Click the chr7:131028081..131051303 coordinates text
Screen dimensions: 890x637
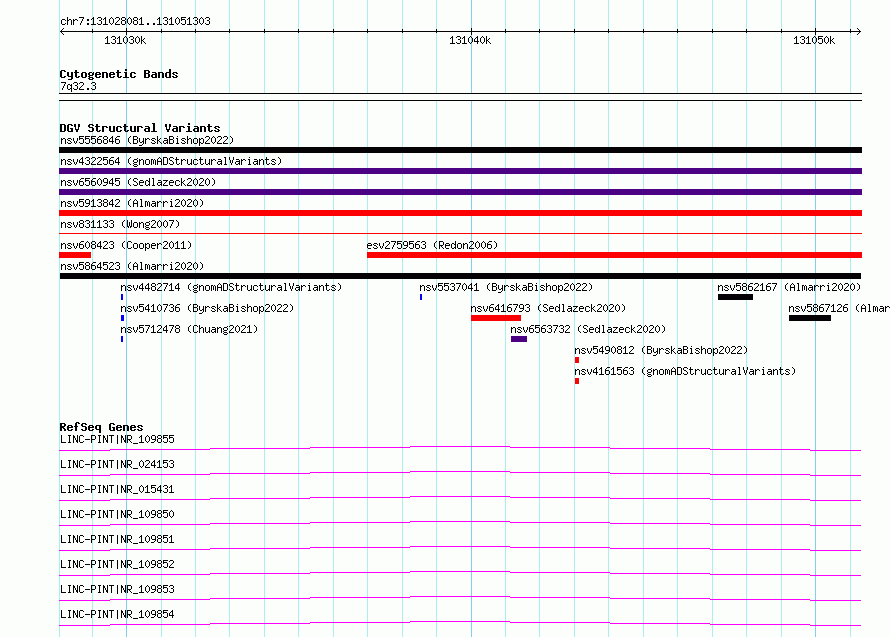coord(135,21)
